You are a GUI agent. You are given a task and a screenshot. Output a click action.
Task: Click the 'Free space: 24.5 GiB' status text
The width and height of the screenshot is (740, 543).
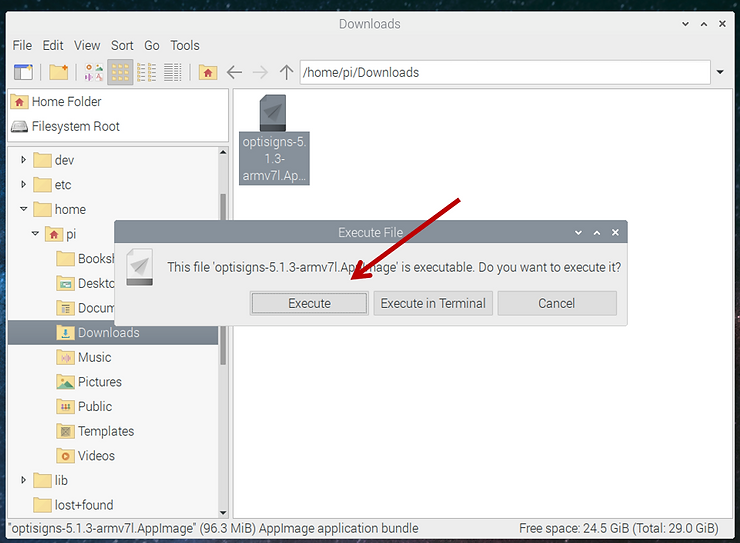574,528
